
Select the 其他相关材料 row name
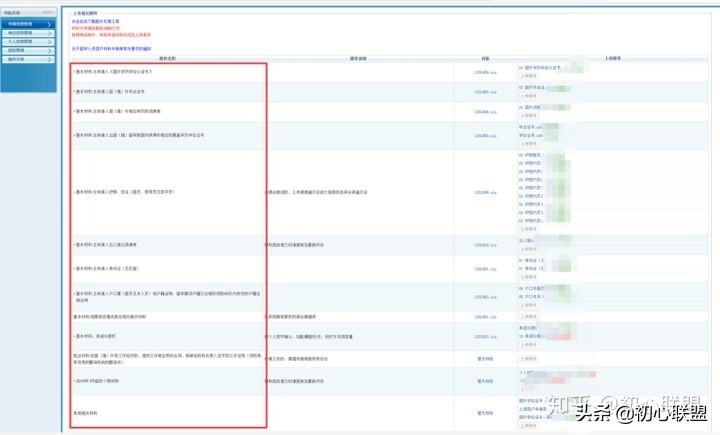(85, 413)
